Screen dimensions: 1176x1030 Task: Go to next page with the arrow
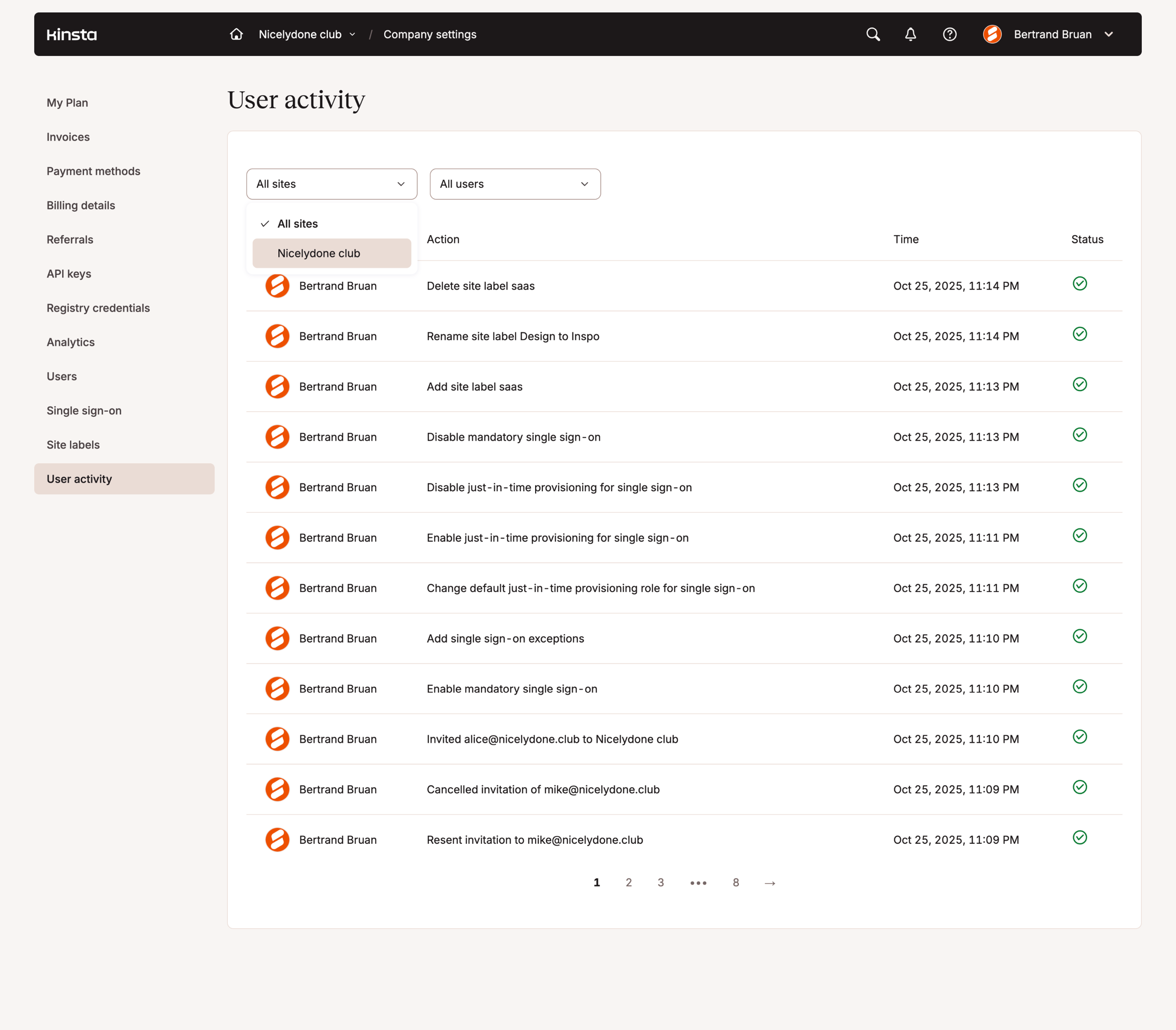[770, 883]
